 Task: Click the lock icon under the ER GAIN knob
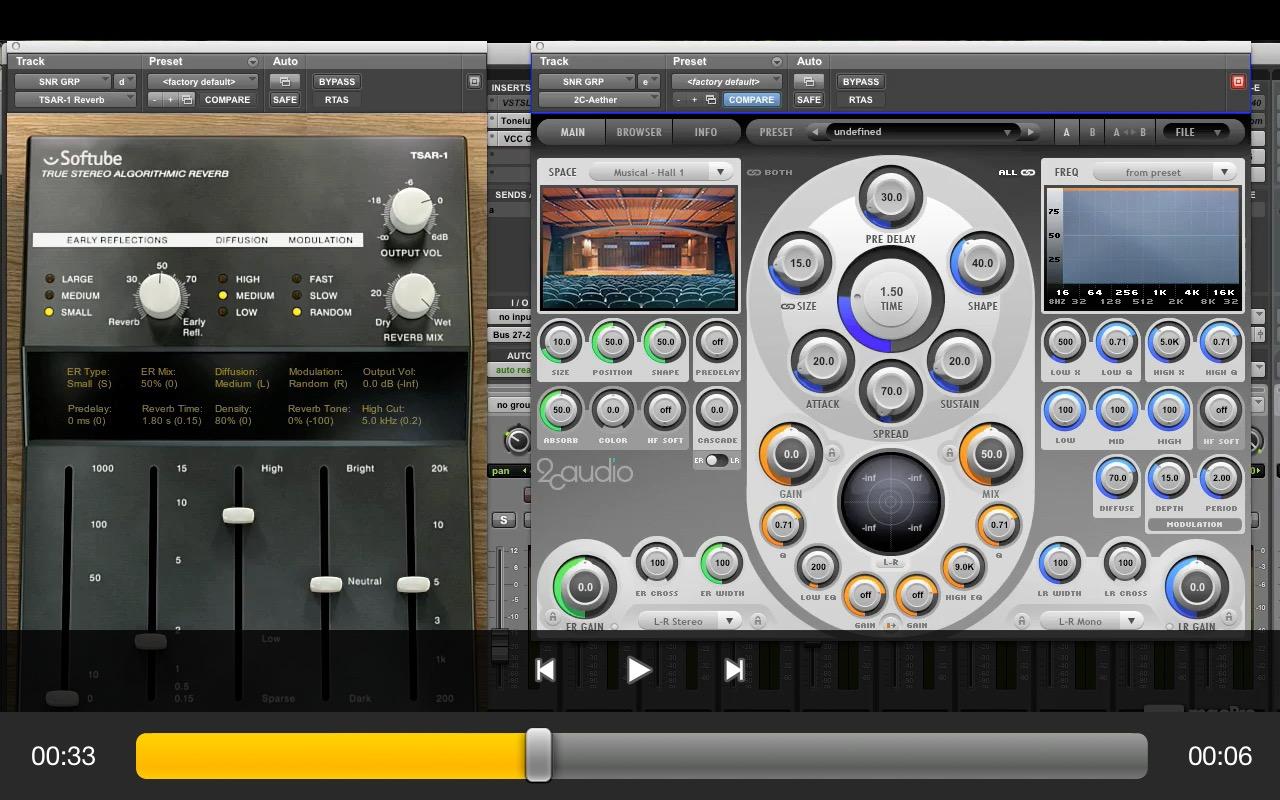pos(552,617)
